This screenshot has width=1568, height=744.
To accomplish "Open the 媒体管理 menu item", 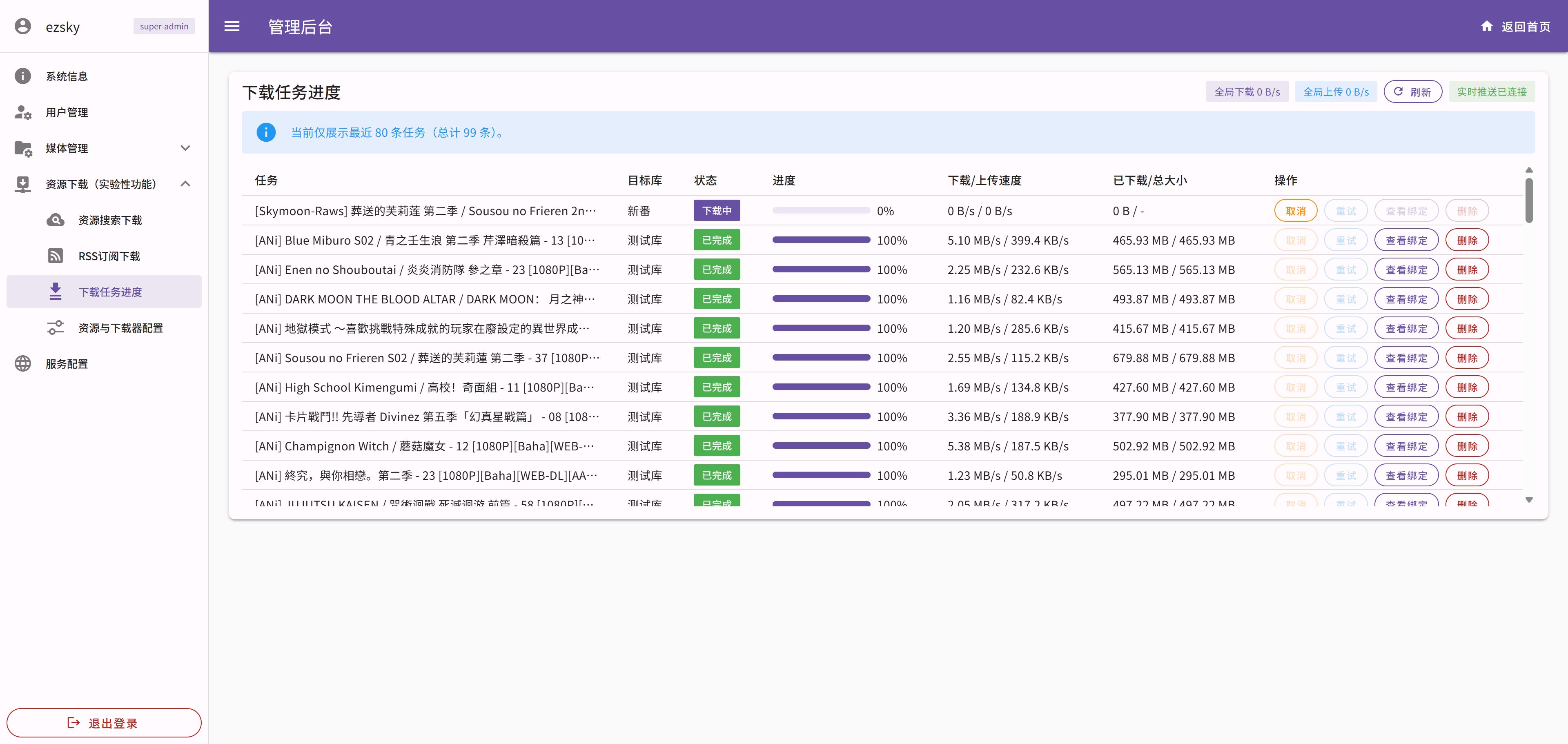I will pyautogui.click(x=67, y=148).
